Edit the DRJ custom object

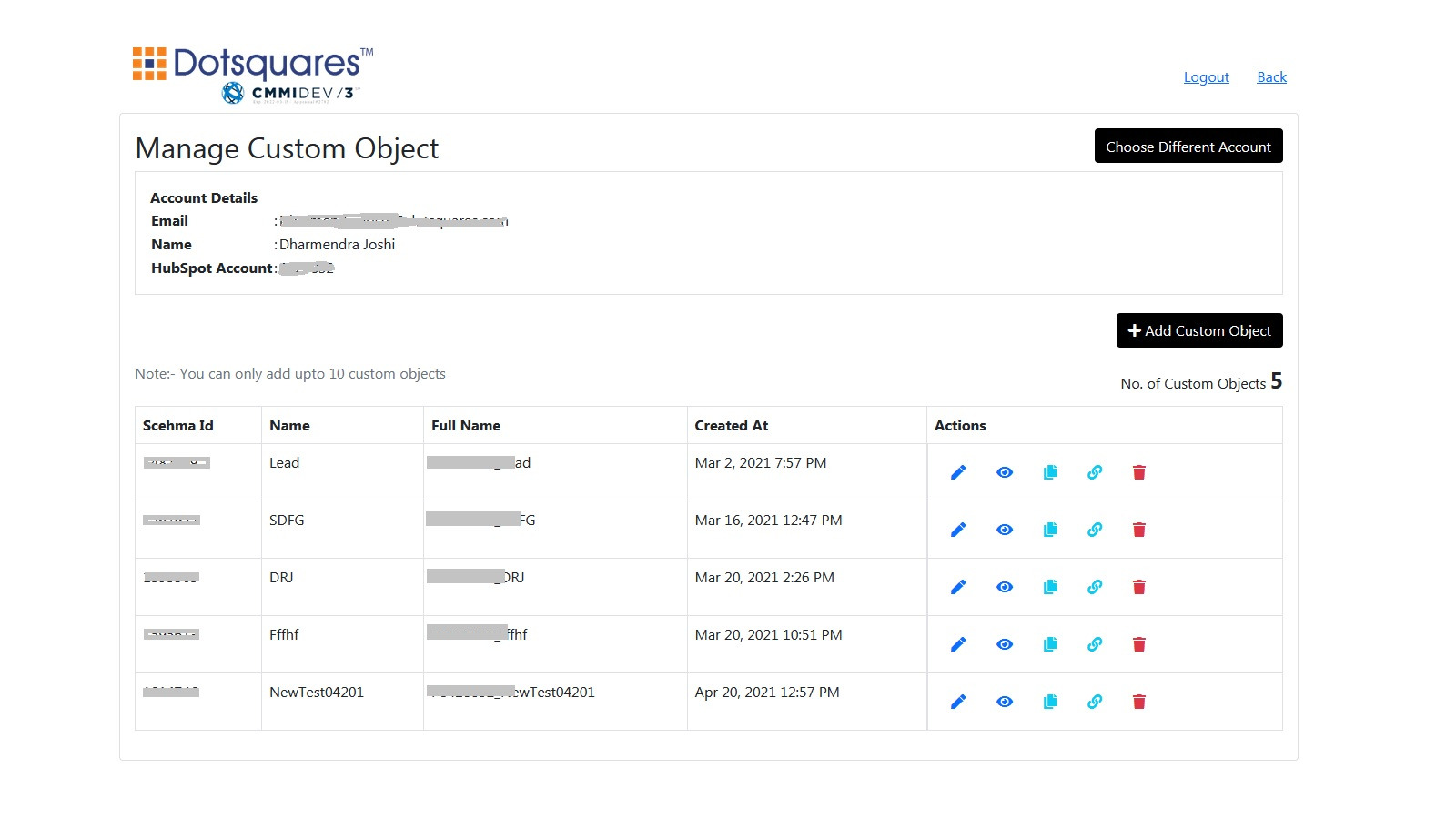[x=957, y=586]
